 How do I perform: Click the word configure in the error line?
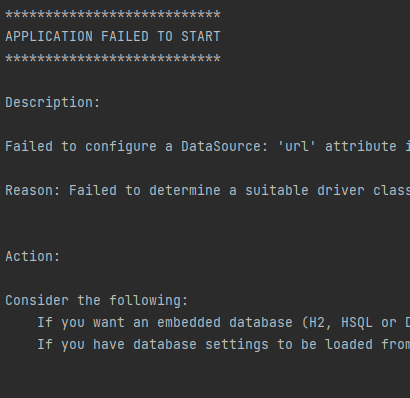click(121, 147)
